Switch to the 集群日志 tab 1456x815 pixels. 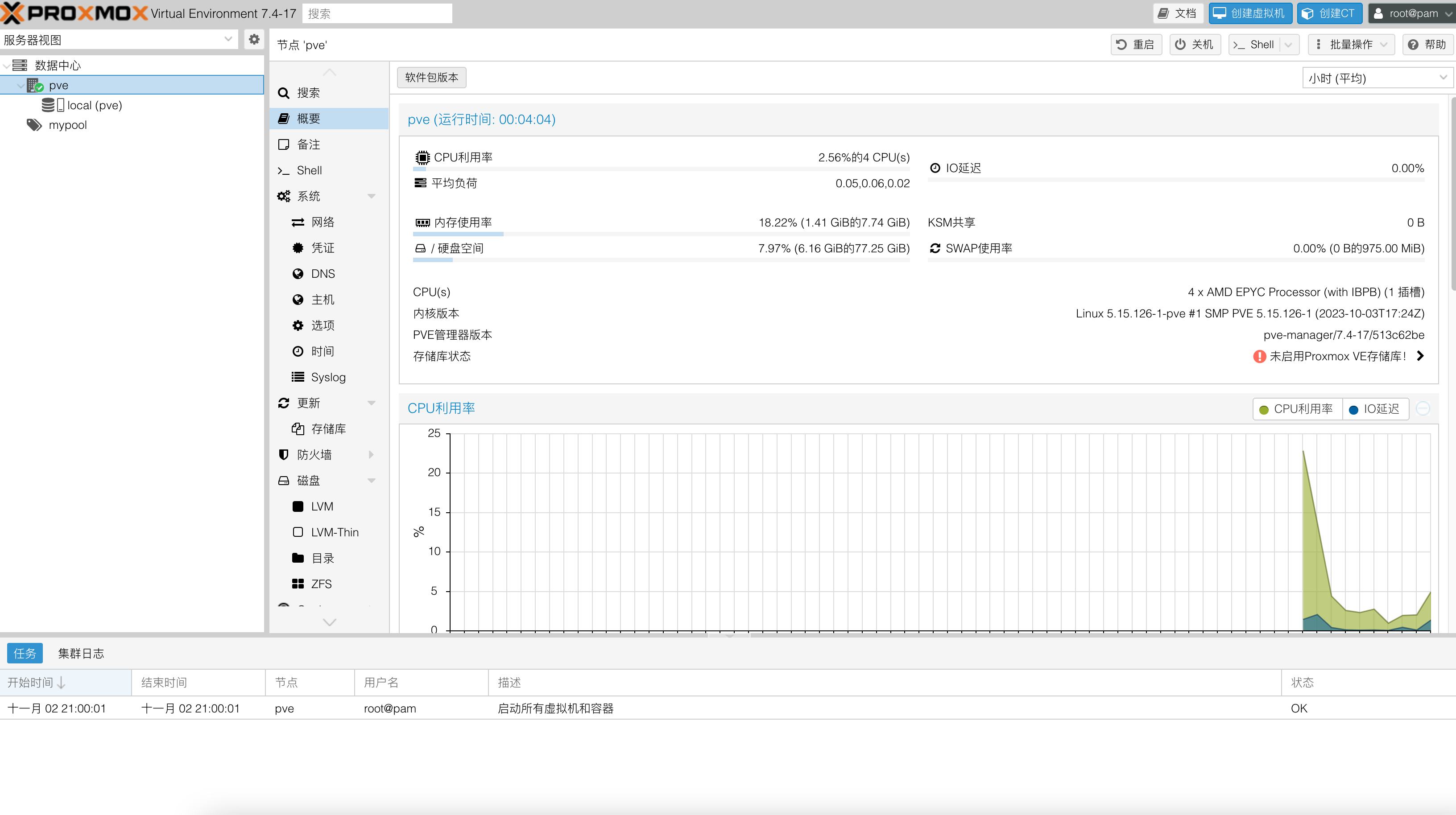tap(81, 654)
